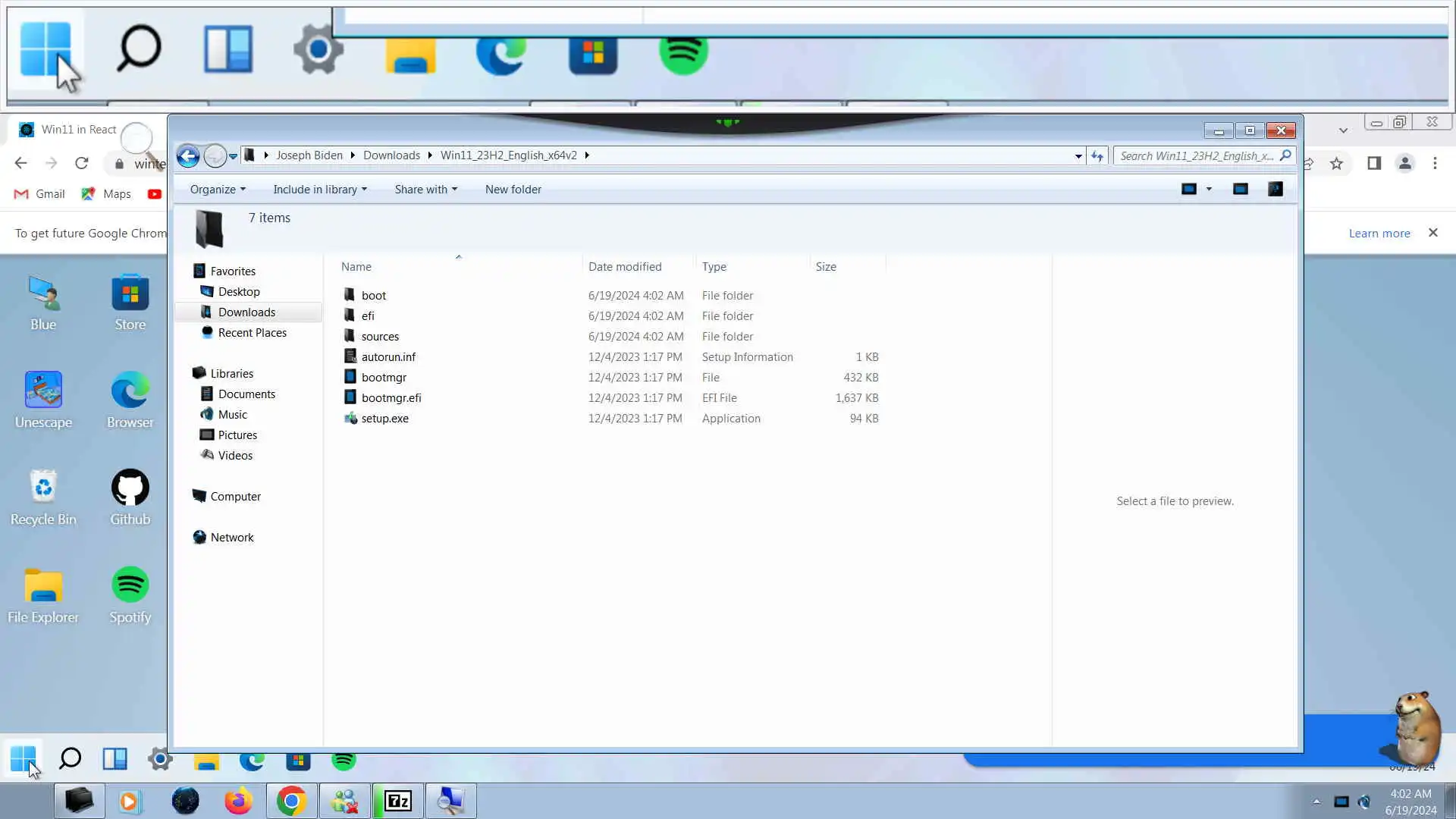Open the setup.exe application file
1456x819 pixels.
point(384,419)
